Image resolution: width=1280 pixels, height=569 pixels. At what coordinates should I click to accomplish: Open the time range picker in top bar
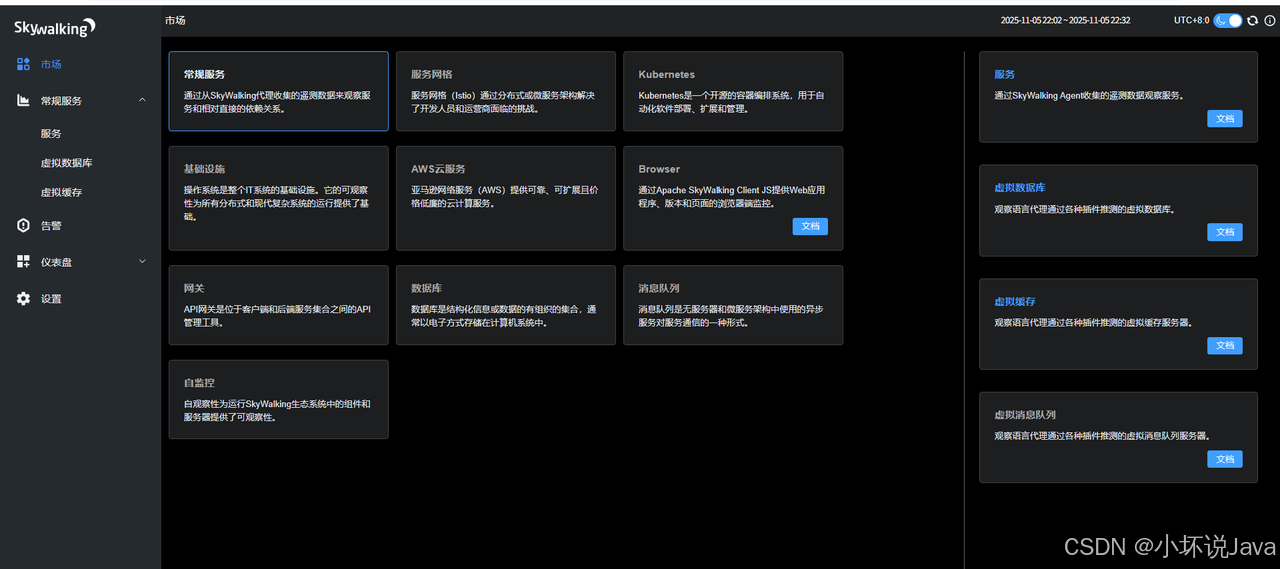pyautogui.click(x=1065, y=20)
